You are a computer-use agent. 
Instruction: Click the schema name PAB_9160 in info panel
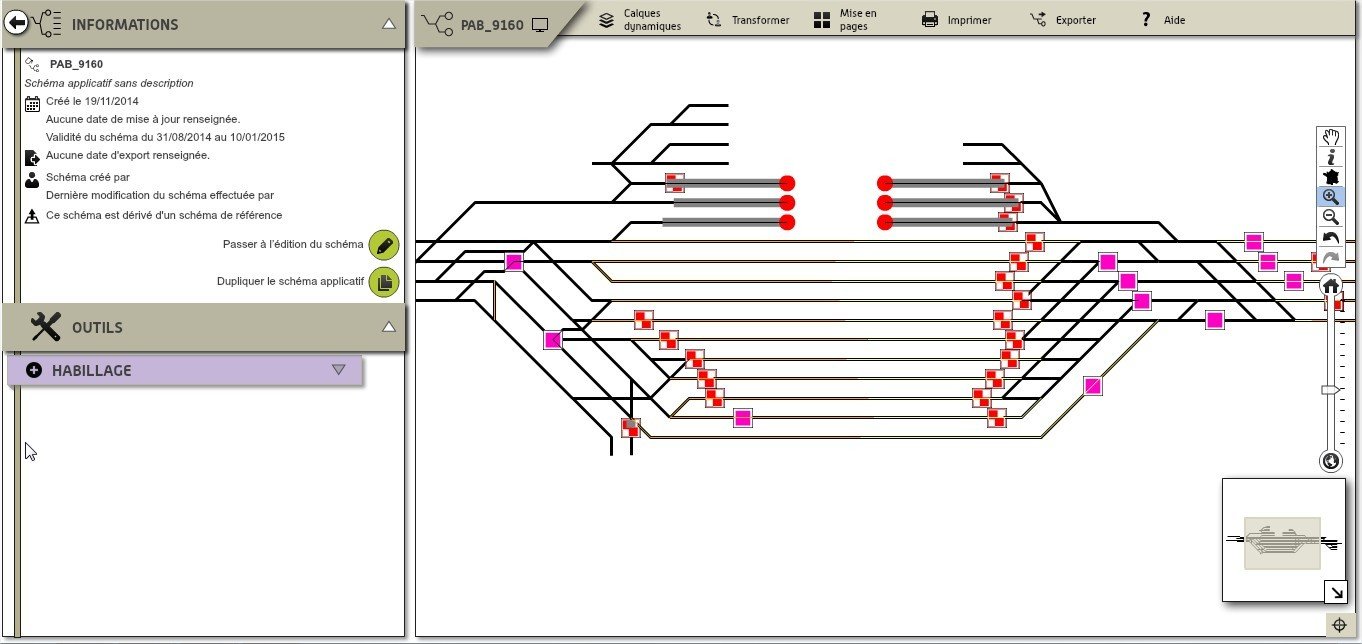(x=76, y=64)
